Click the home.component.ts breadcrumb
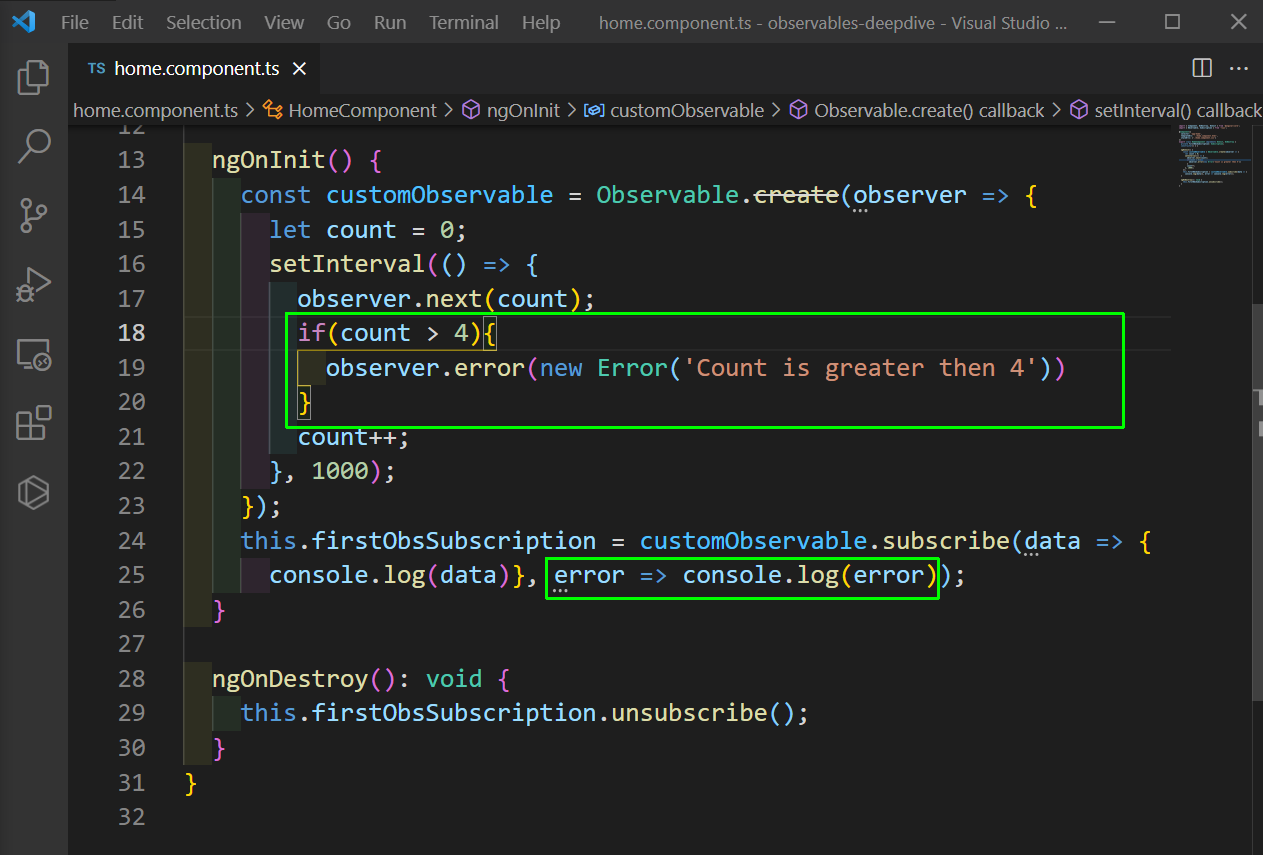This screenshot has height=855, width=1263. [x=155, y=110]
